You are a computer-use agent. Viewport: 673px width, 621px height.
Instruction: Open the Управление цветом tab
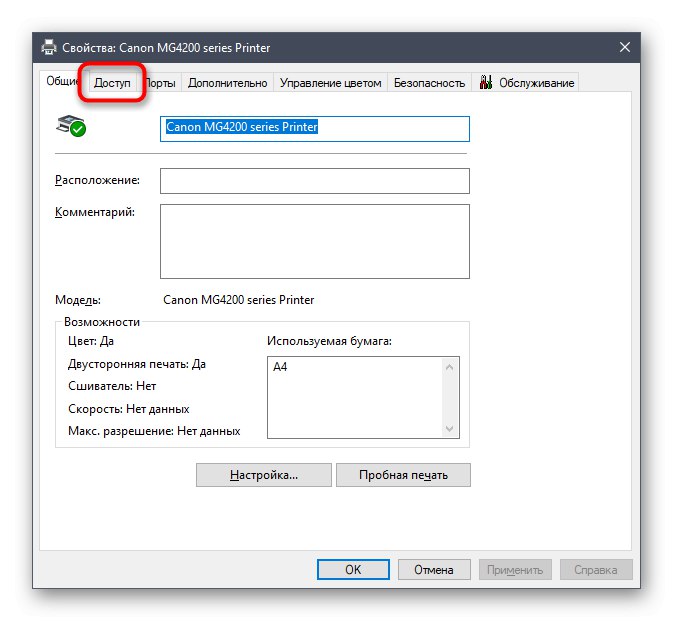point(330,83)
